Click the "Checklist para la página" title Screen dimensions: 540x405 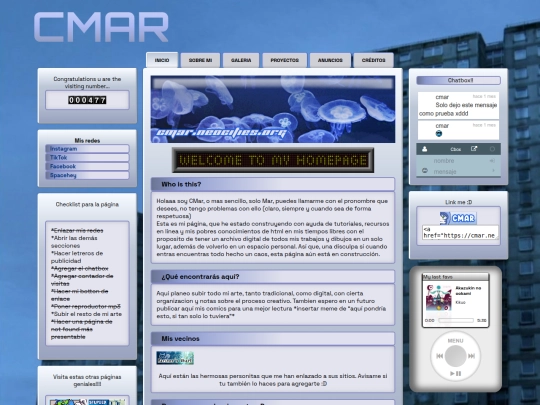tap(87, 205)
